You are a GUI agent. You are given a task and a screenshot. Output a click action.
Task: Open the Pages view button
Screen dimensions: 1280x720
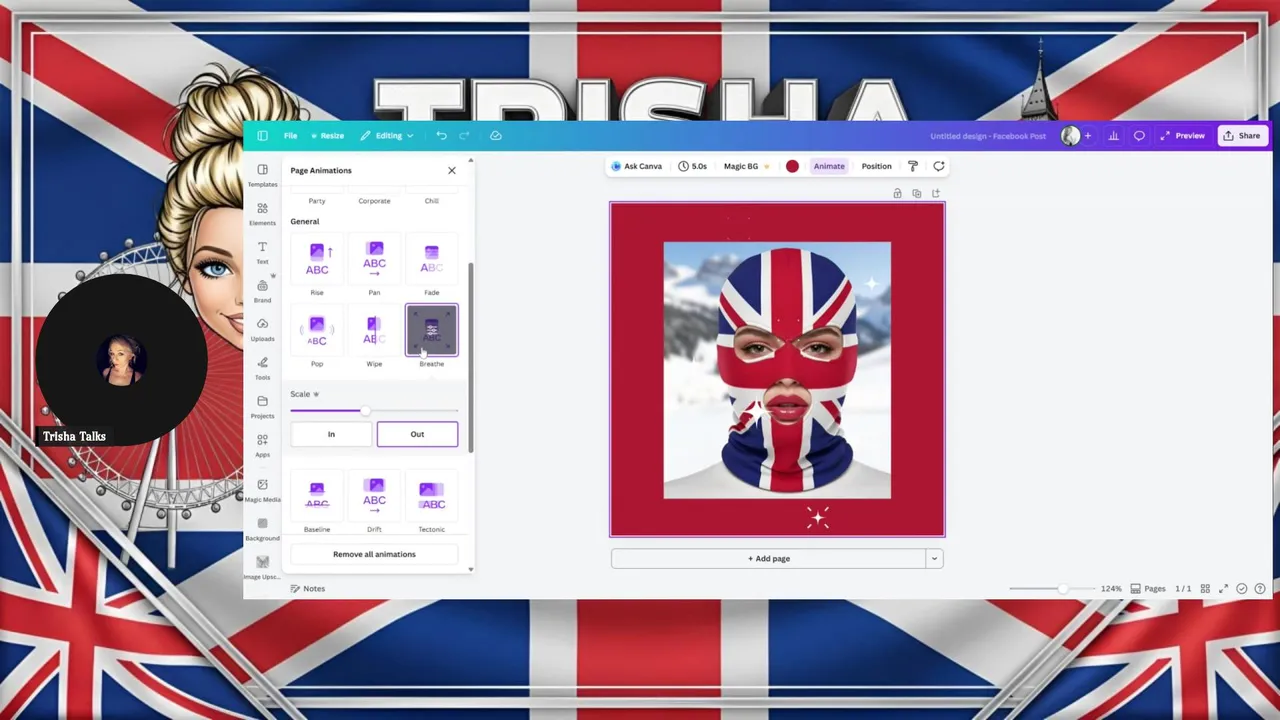click(1149, 589)
